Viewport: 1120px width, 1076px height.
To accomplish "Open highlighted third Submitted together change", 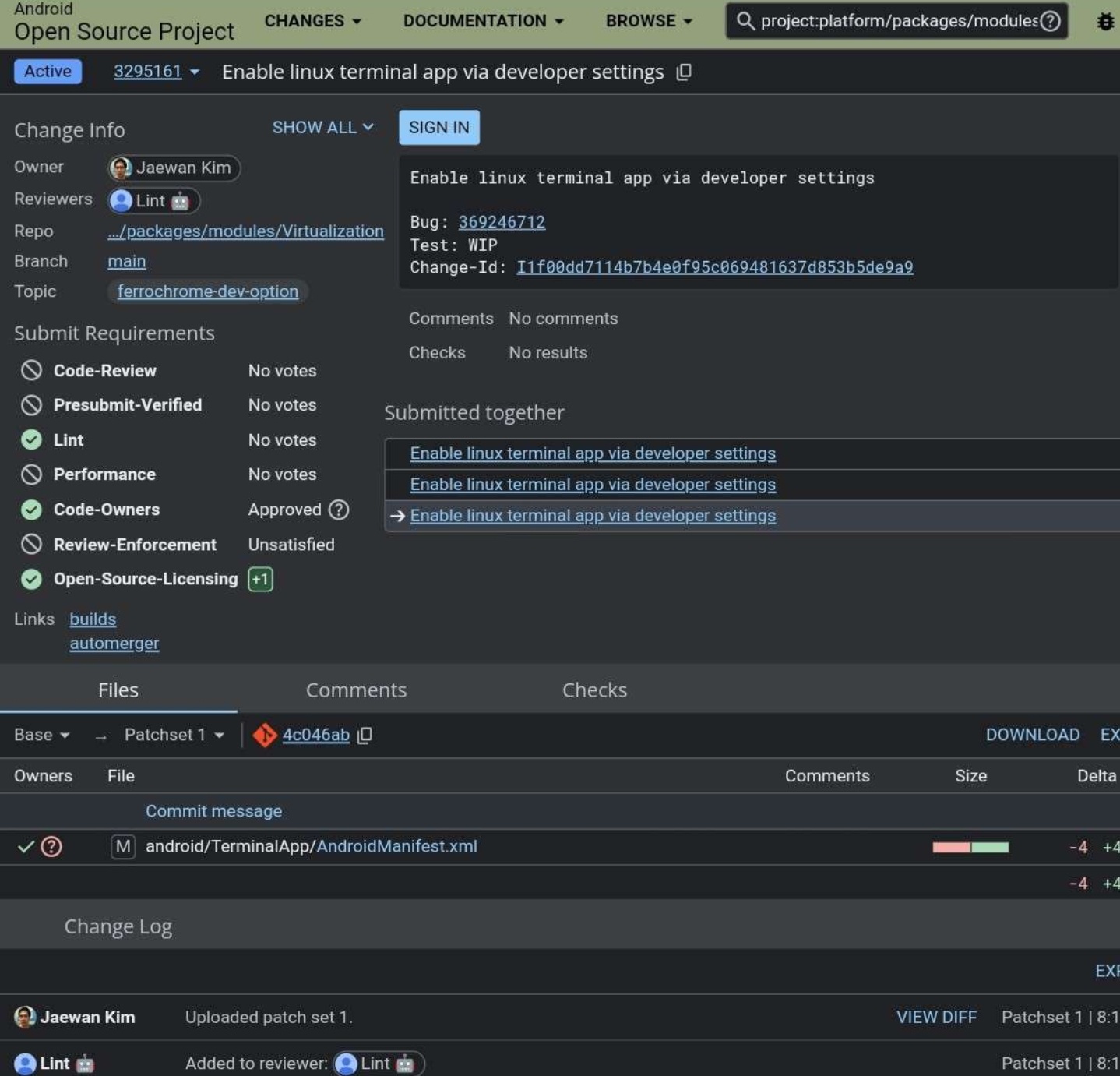I will point(593,516).
